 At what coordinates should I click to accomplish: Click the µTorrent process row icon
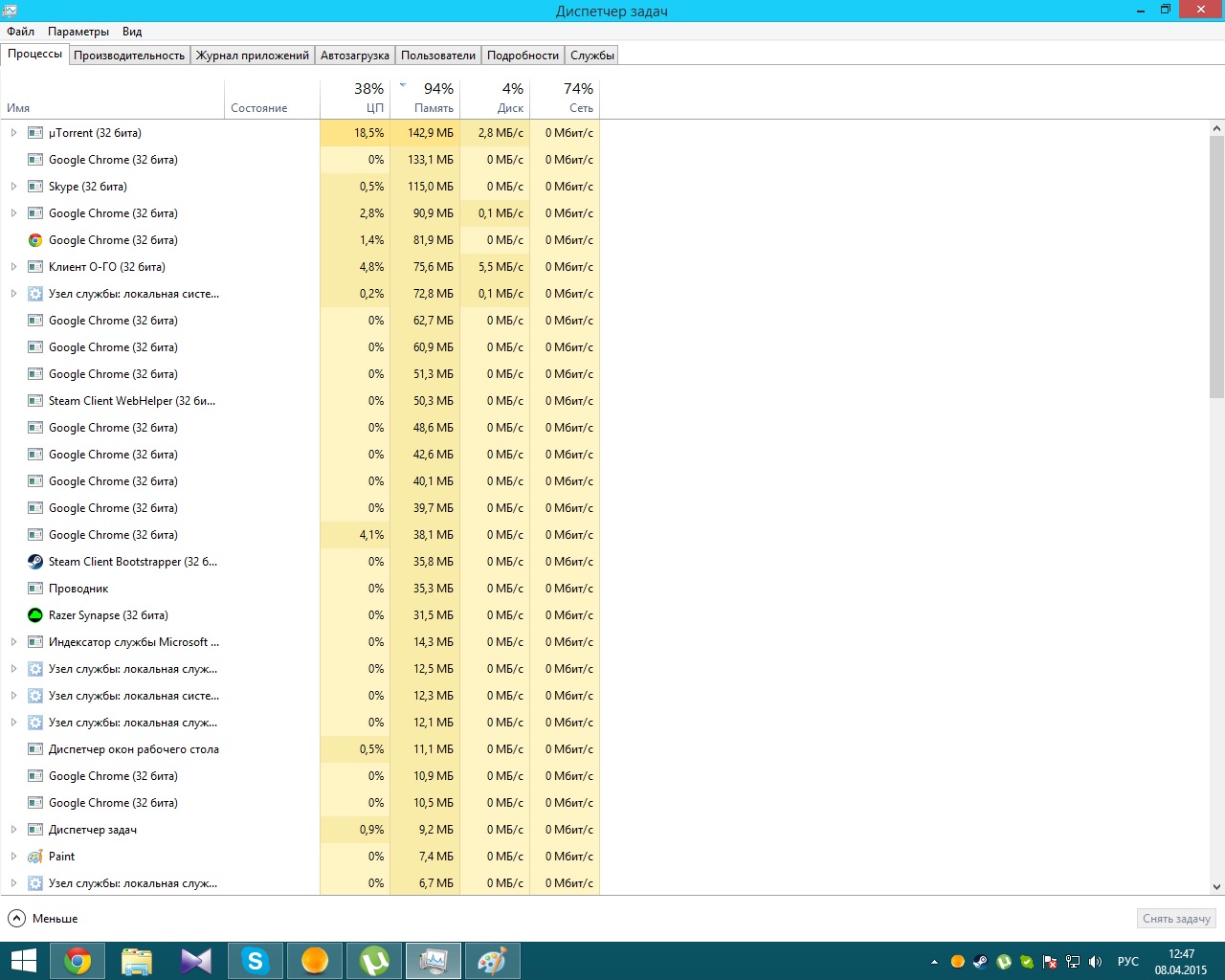35,133
